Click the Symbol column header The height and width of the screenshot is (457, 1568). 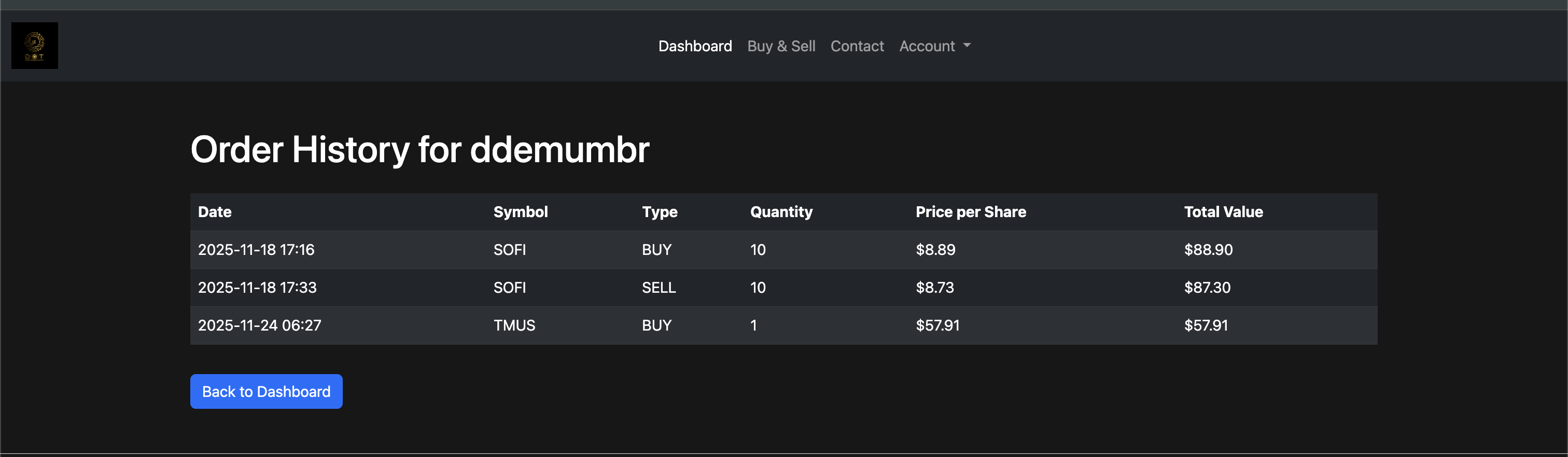(521, 212)
